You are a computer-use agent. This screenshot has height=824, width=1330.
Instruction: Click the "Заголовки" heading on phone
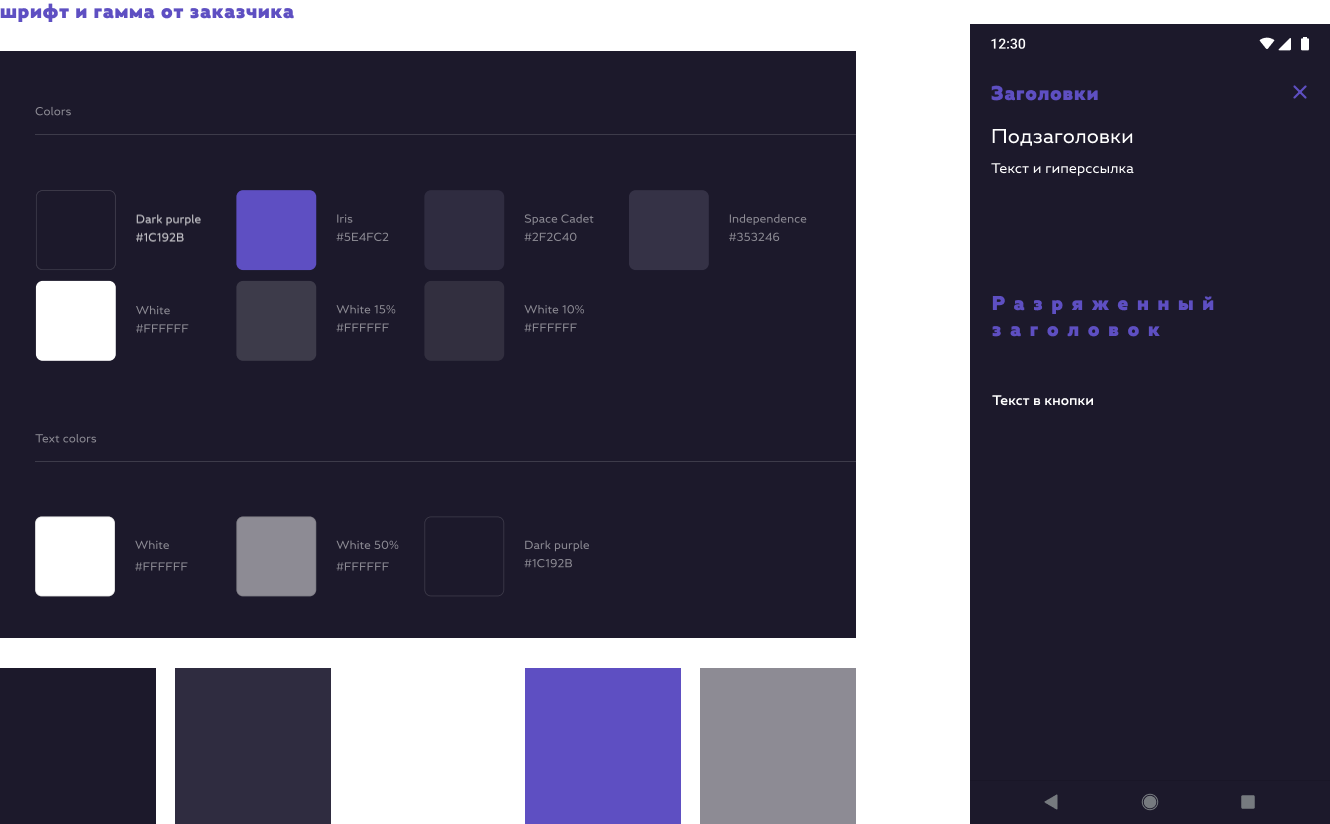point(1045,94)
